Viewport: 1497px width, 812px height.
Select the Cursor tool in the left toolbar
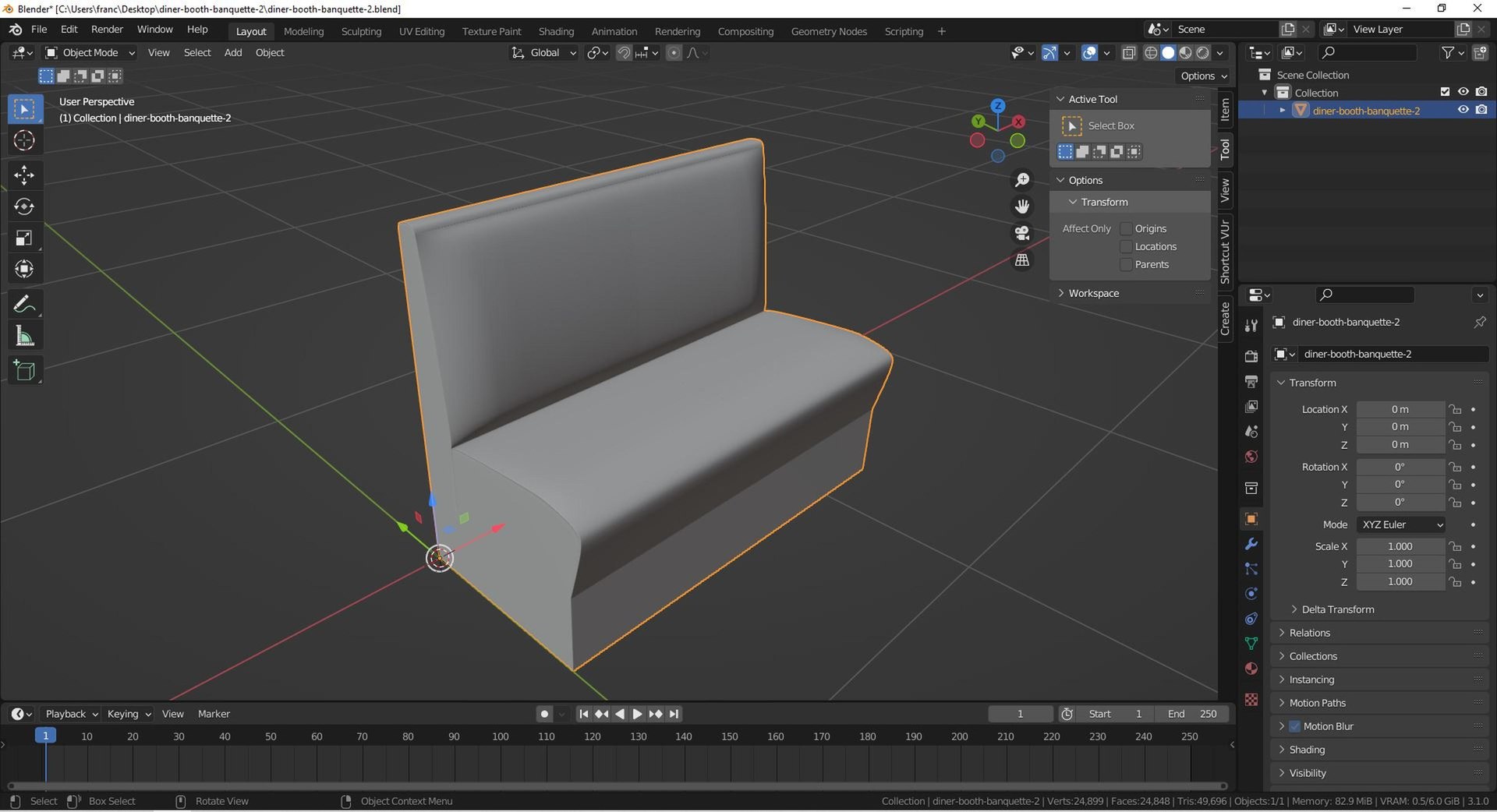point(24,140)
